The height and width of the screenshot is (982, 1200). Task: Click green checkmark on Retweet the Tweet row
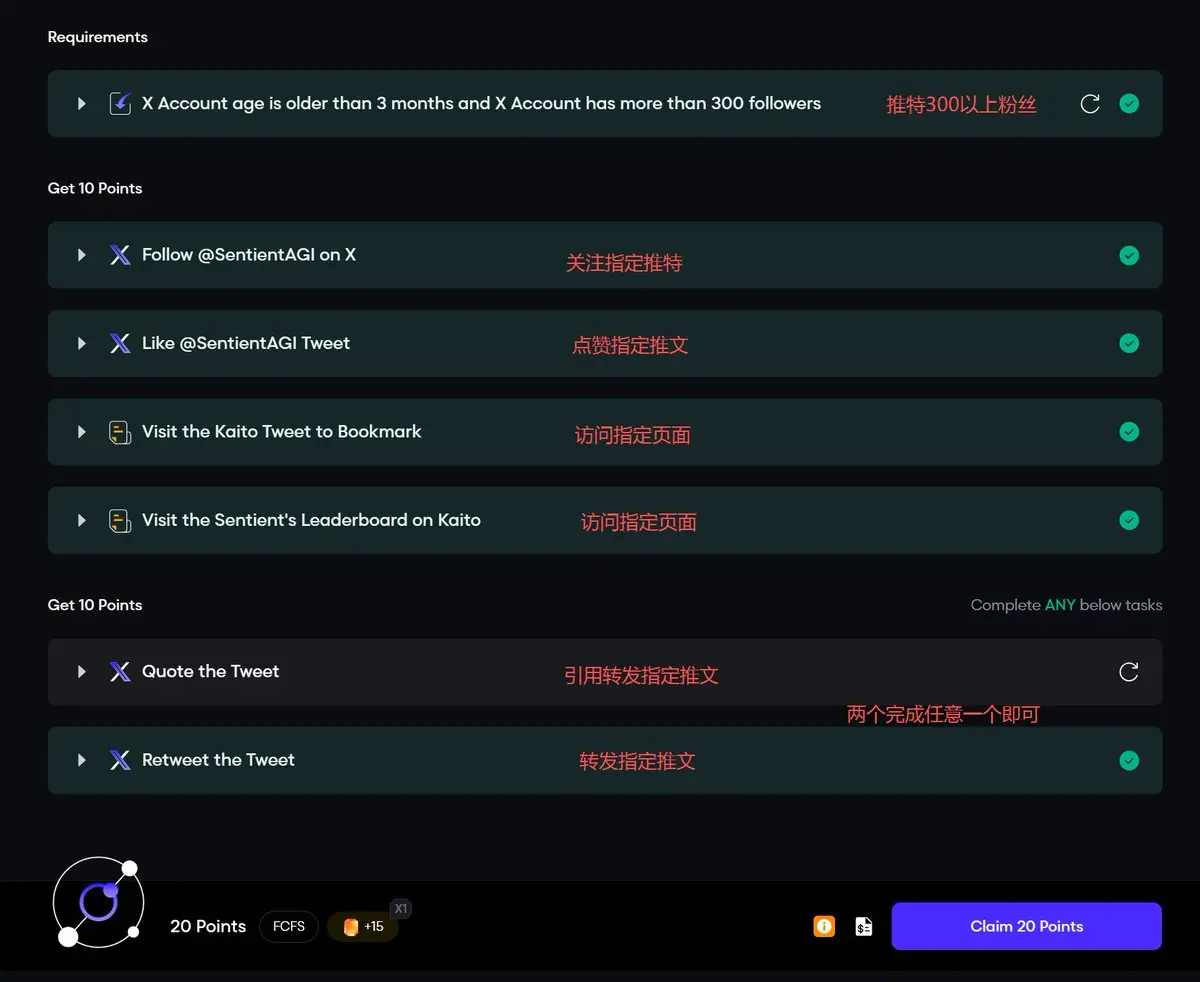pos(1129,760)
